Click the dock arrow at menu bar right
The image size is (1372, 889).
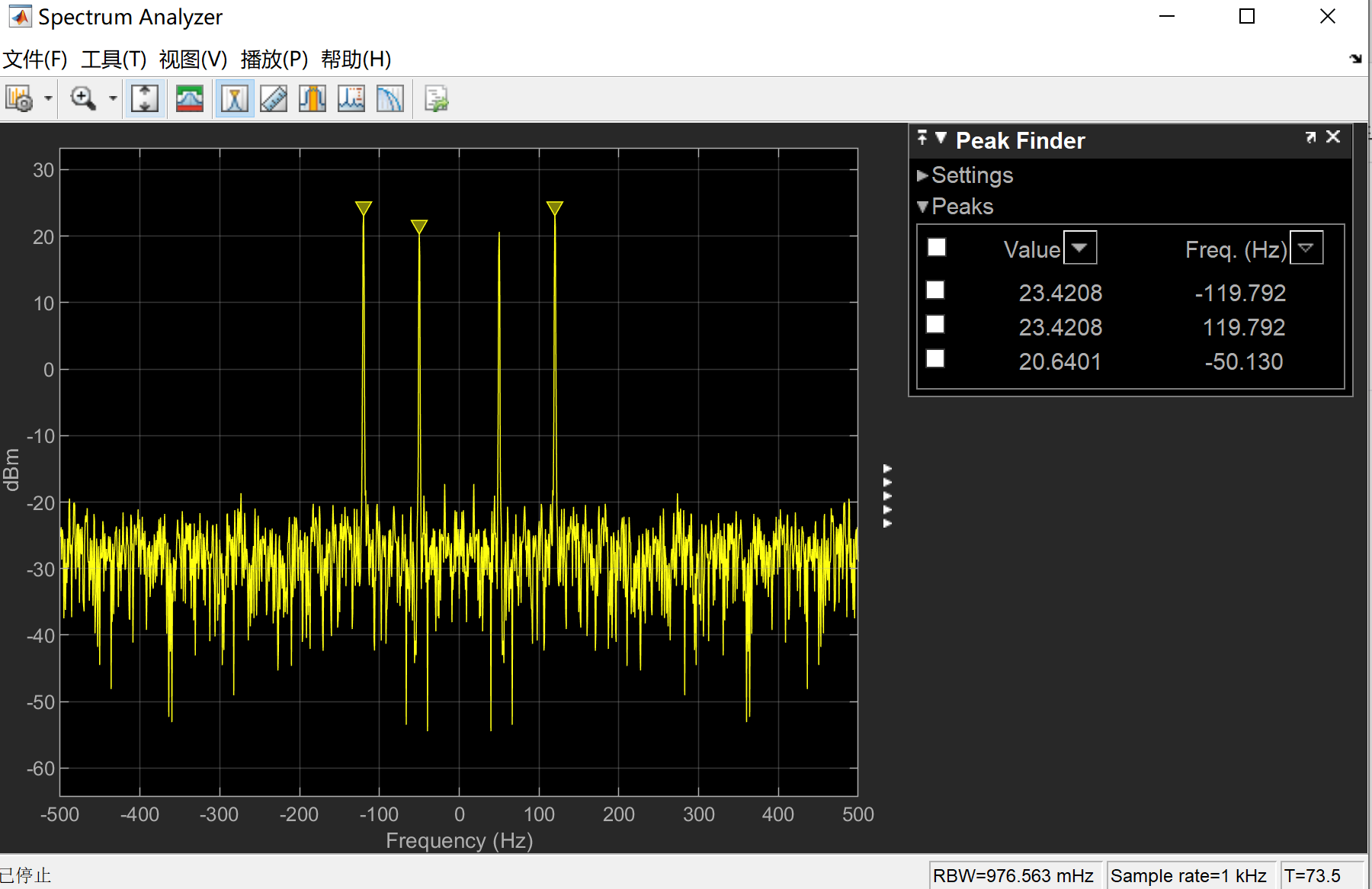(1355, 59)
